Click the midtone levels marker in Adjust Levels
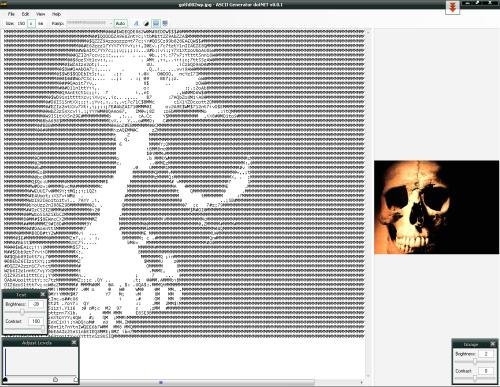 (x=55, y=379)
